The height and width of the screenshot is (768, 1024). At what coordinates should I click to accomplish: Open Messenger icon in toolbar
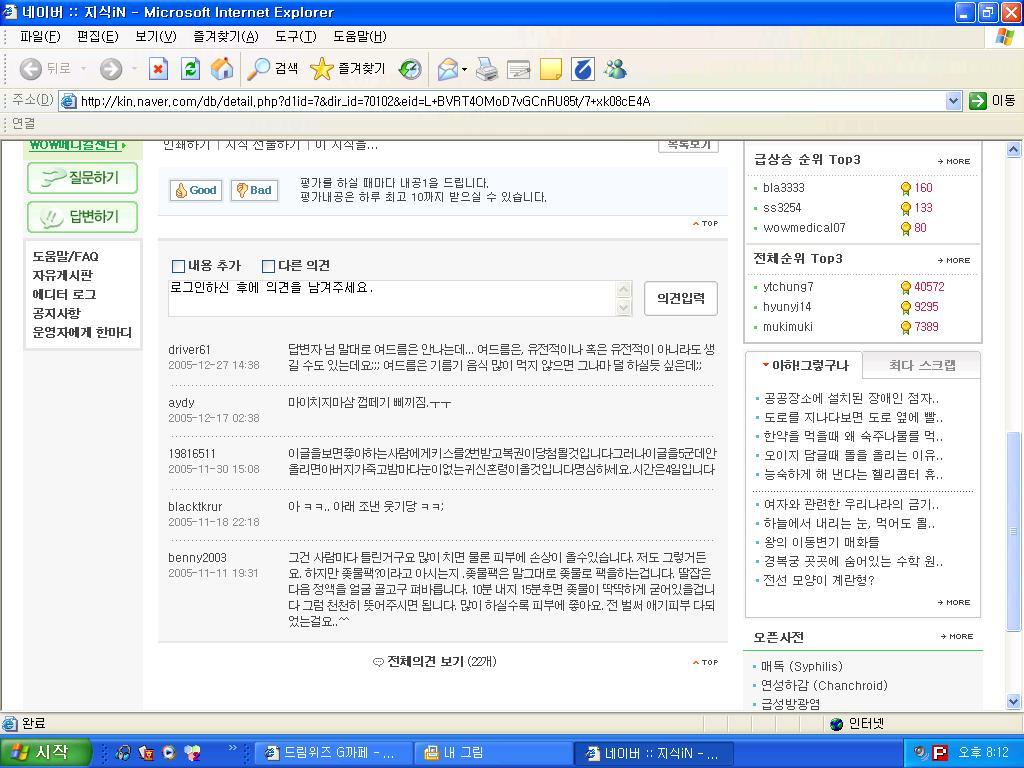[615, 69]
